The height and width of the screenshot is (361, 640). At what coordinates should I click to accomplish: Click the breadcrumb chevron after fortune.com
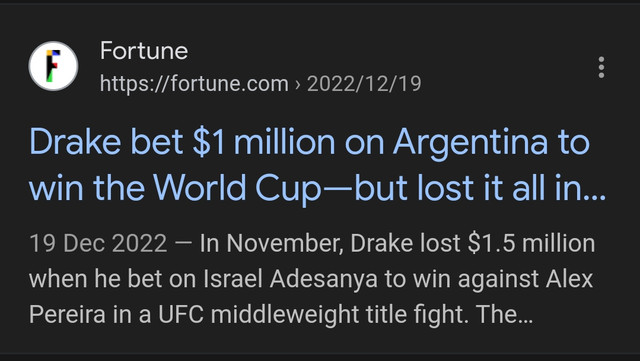[298, 85]
